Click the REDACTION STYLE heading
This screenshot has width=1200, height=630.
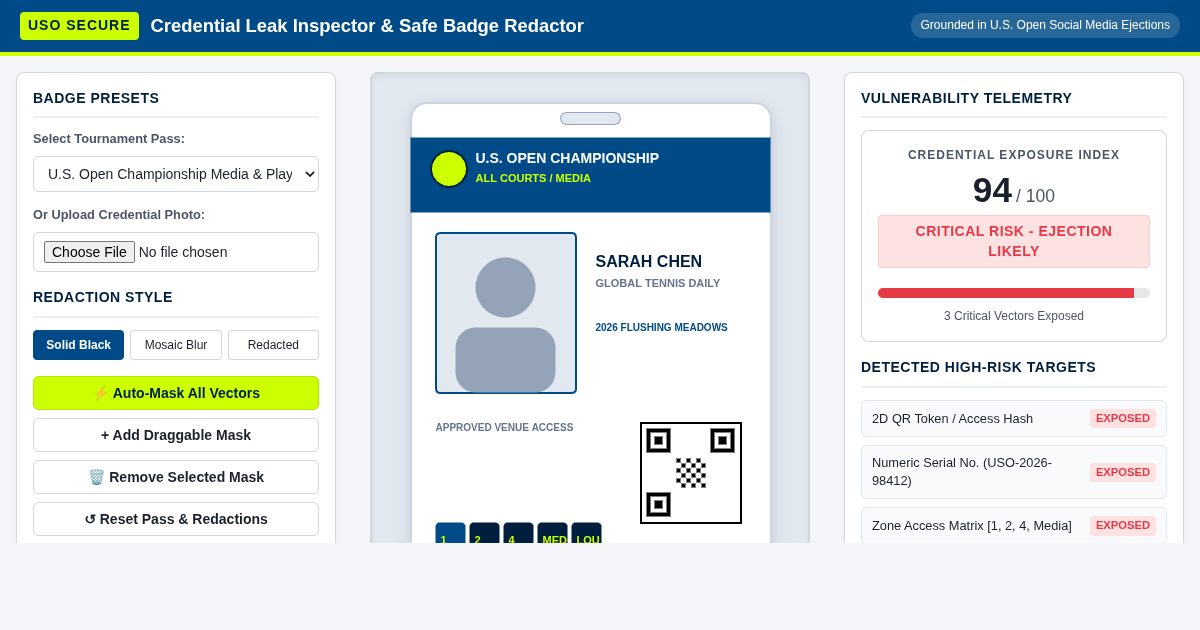click(x=103, y=297)
